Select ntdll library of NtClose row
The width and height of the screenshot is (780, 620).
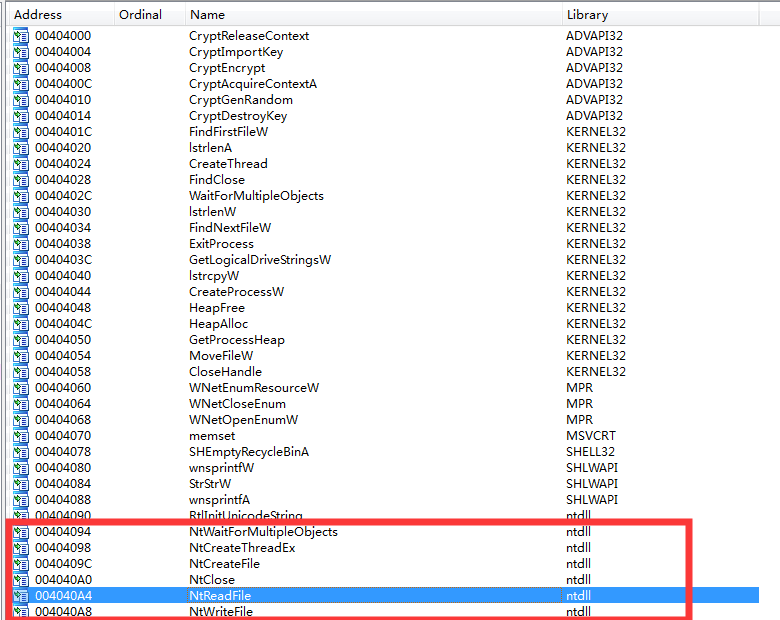(x=578, y=580)
